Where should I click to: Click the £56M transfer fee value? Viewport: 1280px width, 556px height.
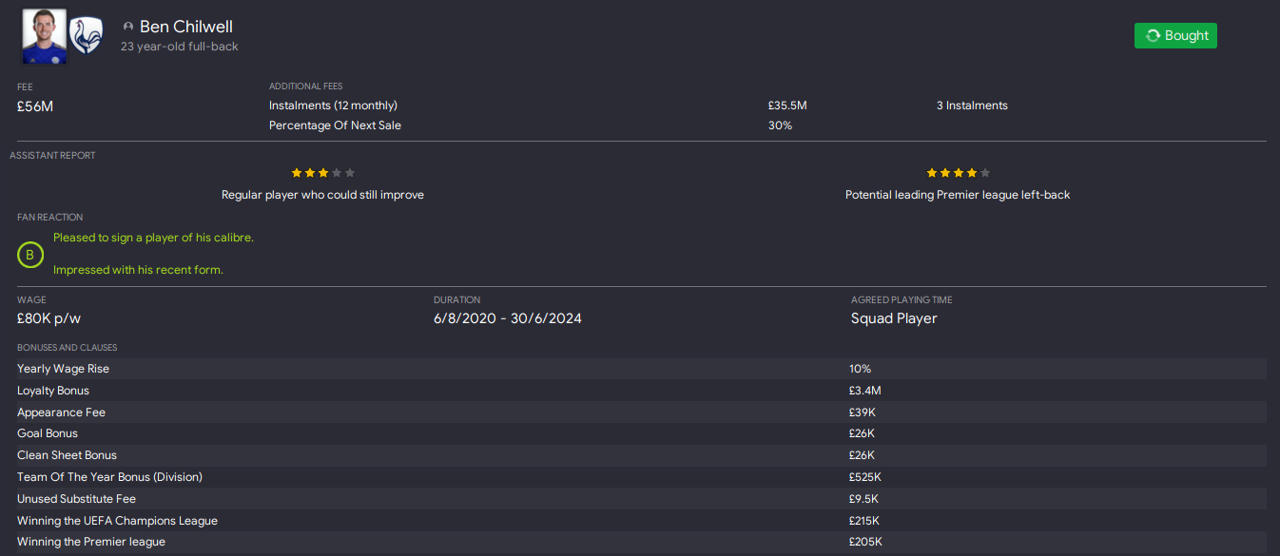click(35, 106)
